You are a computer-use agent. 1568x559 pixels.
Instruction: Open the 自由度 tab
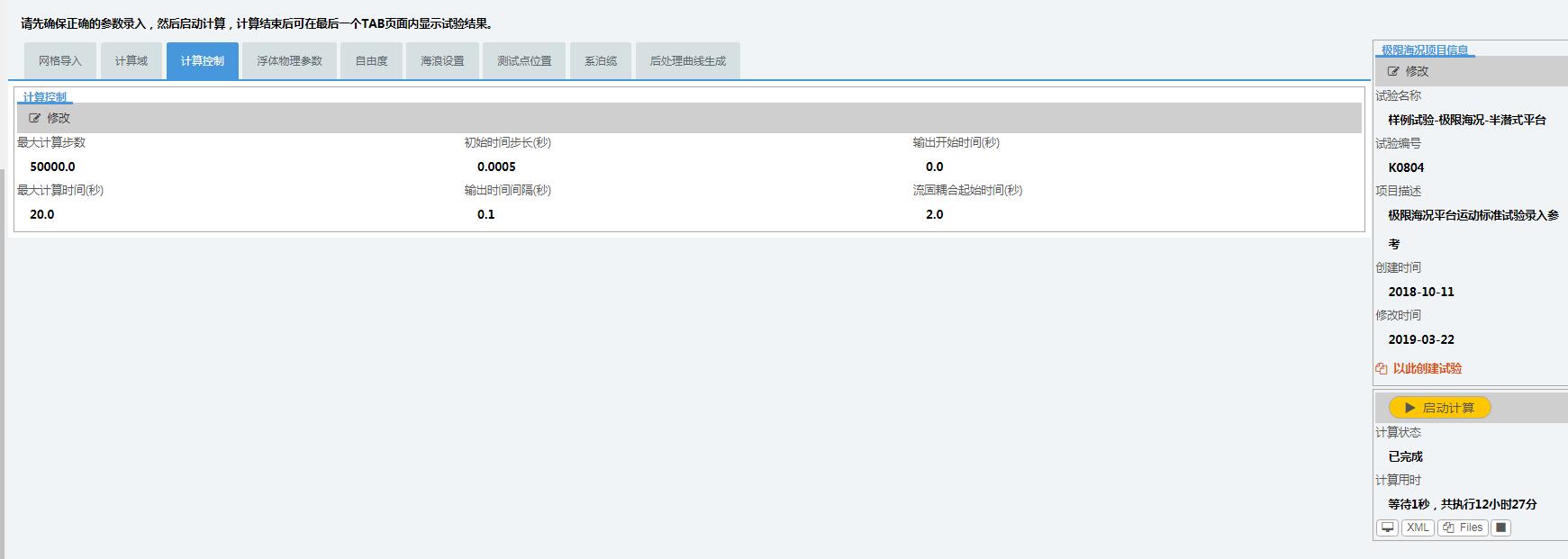point(371,61)
